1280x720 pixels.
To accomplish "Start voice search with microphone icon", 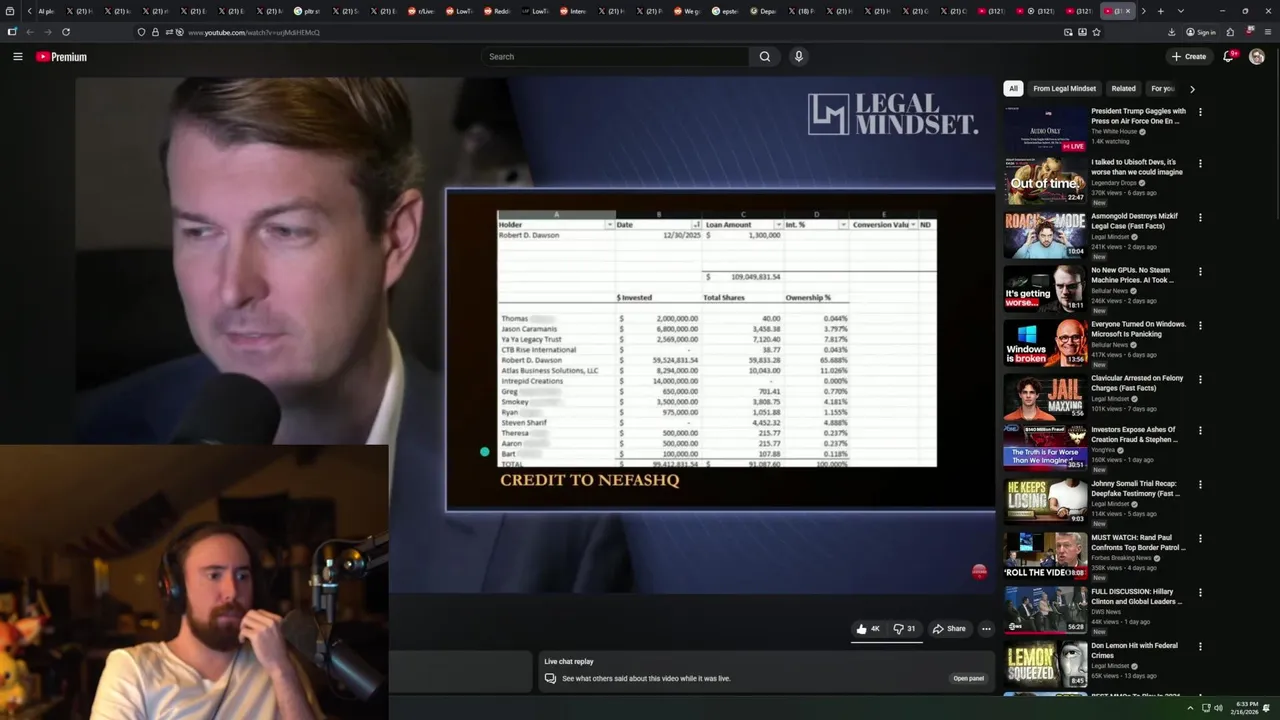I will 798,57.
